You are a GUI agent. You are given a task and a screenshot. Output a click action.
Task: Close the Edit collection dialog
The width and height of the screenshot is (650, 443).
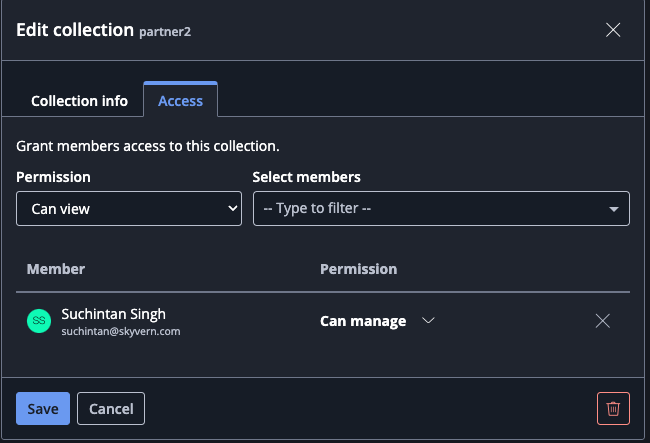point(613,30)
